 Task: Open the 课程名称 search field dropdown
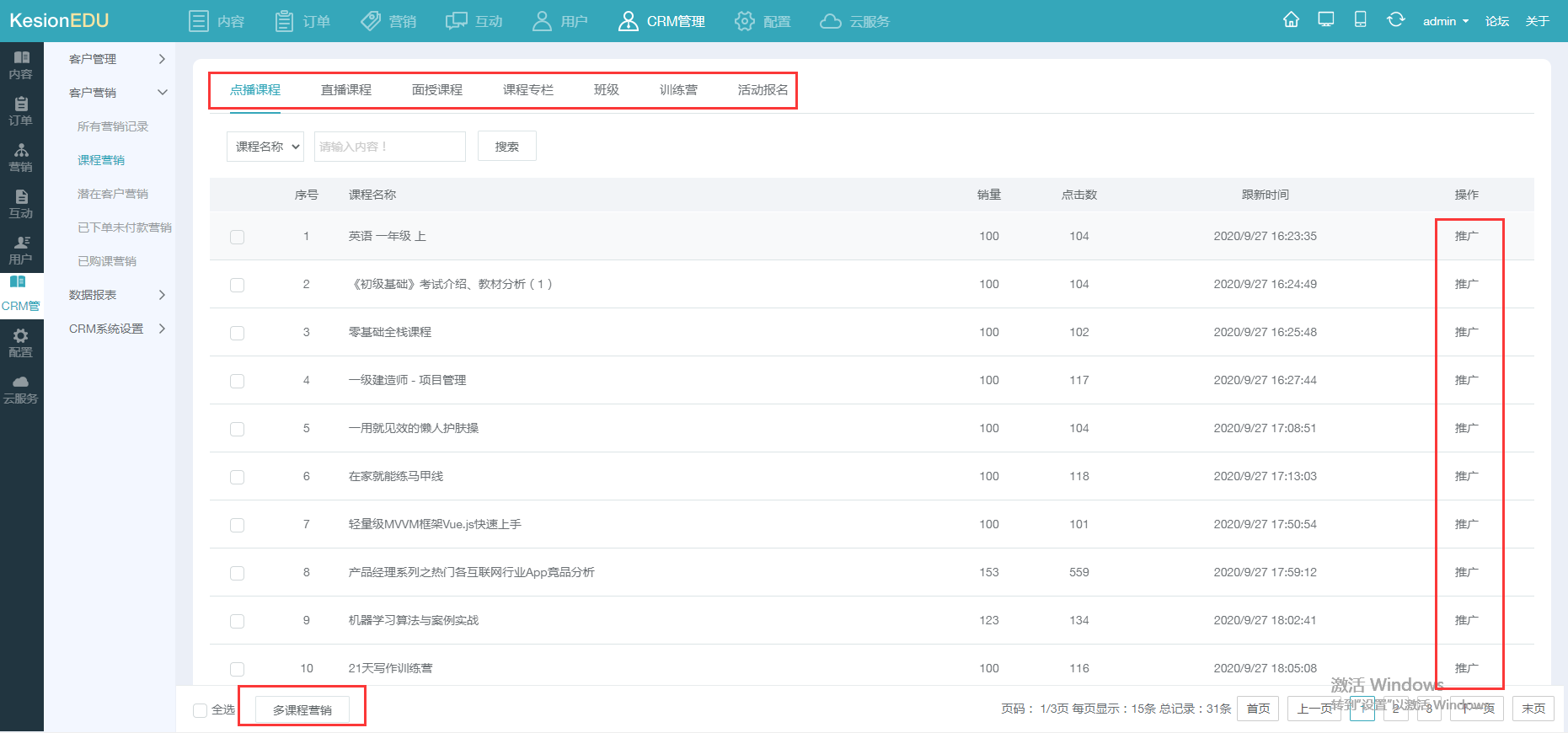(x=265, y=147)
